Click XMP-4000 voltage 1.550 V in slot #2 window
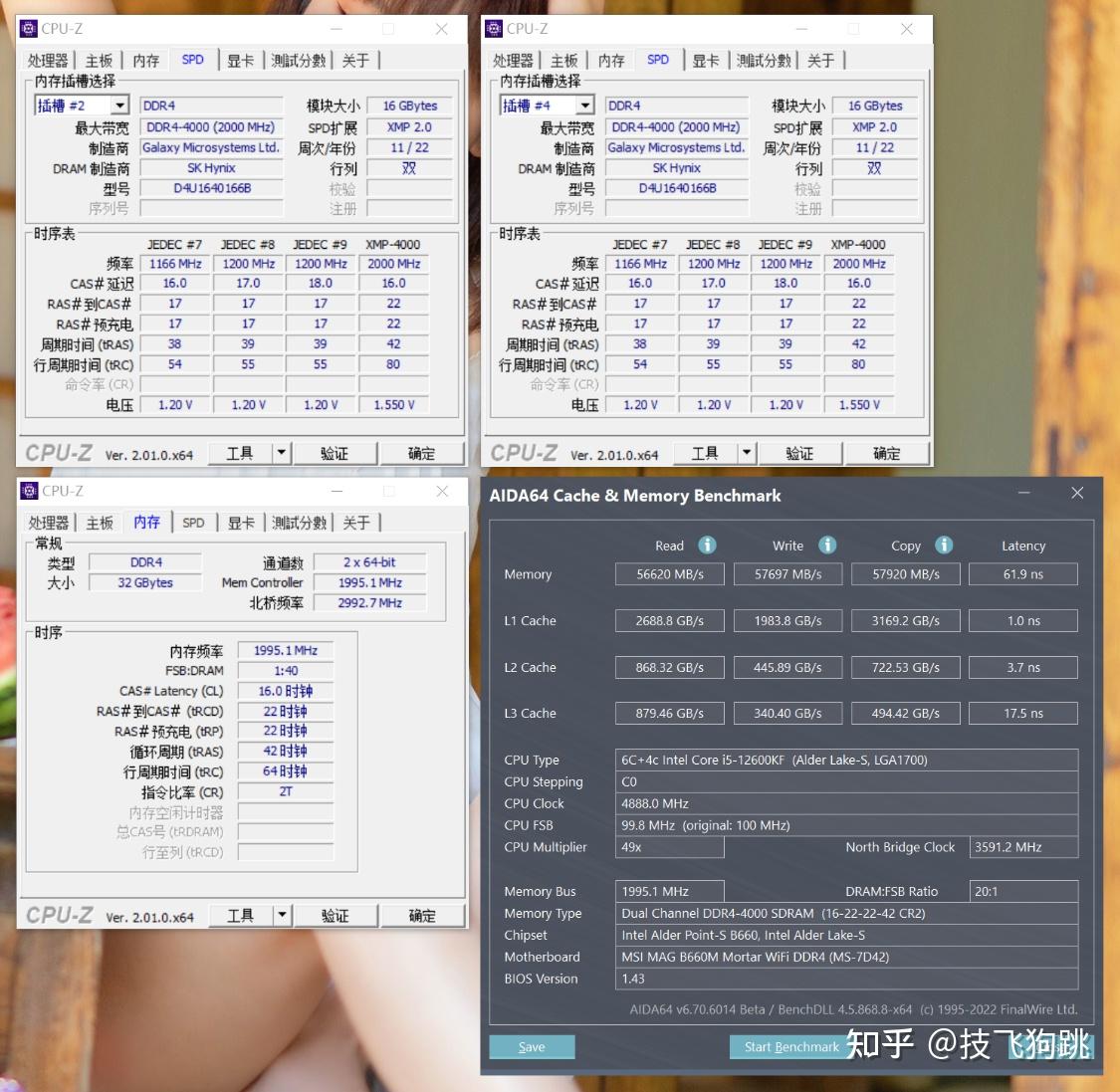This screenshot has width=1120, height=1092. [x=393, y=404]
